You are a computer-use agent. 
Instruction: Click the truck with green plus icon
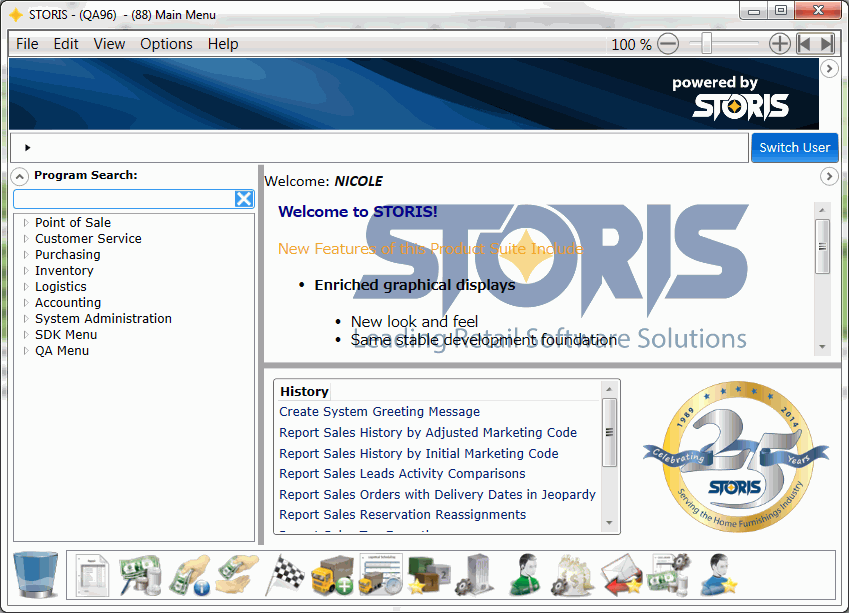coord(333,575)
